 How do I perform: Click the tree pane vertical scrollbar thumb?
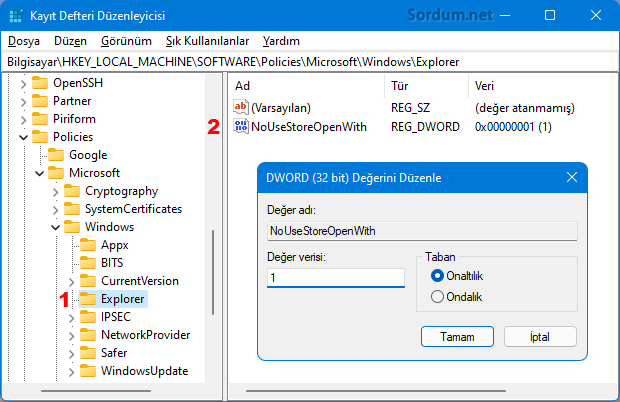[213, 272]
